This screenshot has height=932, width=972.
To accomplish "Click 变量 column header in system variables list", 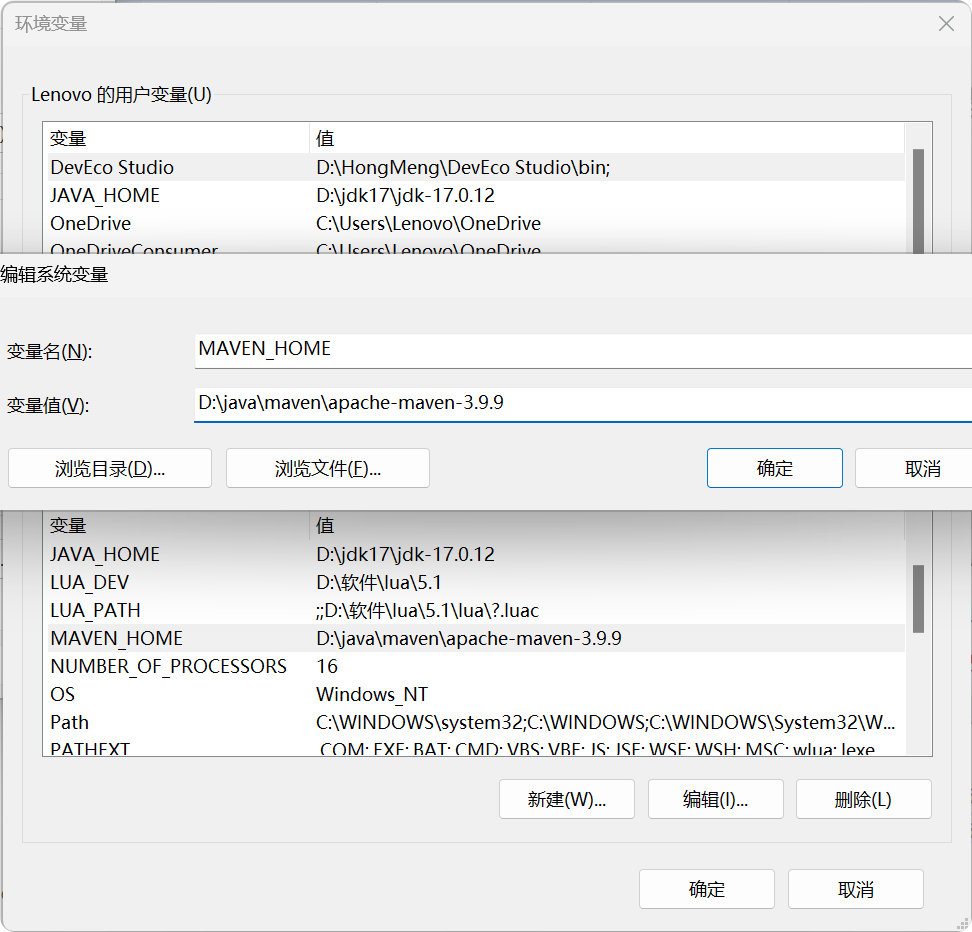I will (176, 525).
